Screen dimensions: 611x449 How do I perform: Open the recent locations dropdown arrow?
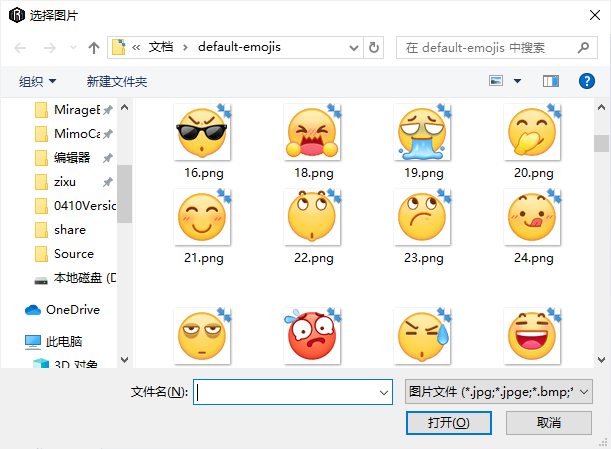tap(71, 47)
